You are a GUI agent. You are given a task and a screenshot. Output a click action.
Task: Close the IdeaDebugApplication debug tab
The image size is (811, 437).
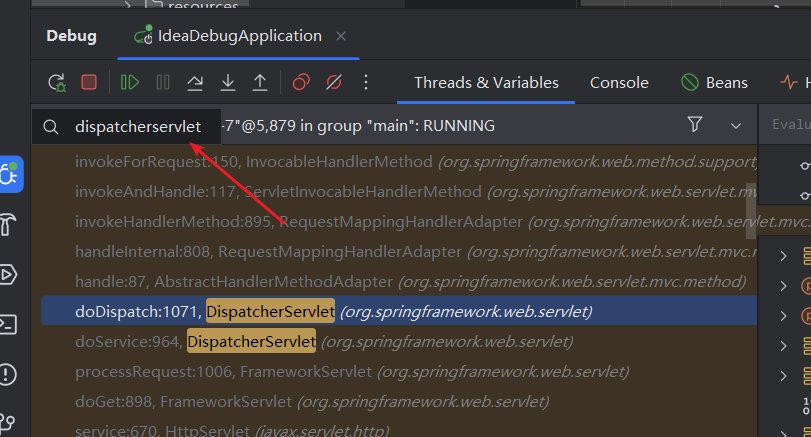(341, 36)
